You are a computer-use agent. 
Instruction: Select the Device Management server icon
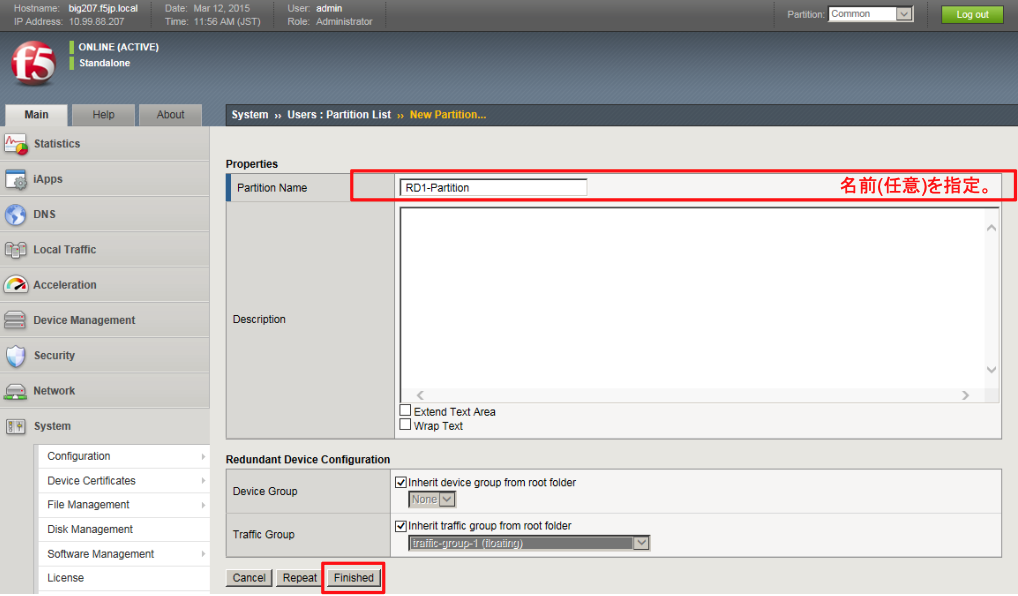pyautogui.click(x=16, y=320)
